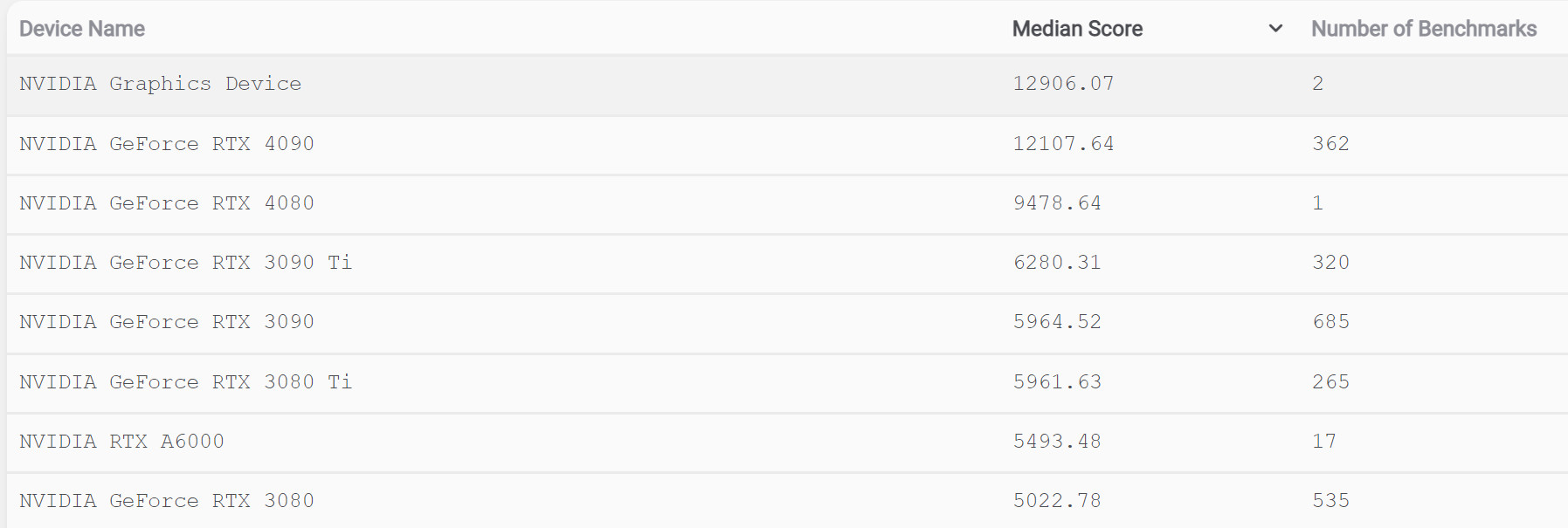This screenshot has height=528, width=1568.
Task: Click the 9478.64 score cell
Action: pos(1057,203)
